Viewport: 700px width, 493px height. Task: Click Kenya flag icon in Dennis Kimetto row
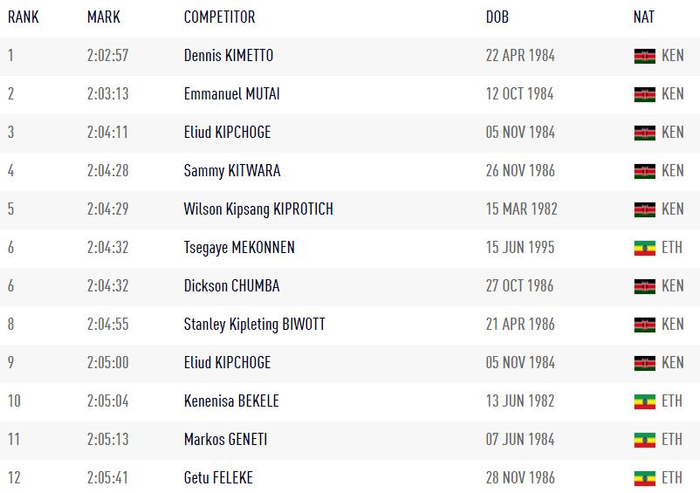644,56
